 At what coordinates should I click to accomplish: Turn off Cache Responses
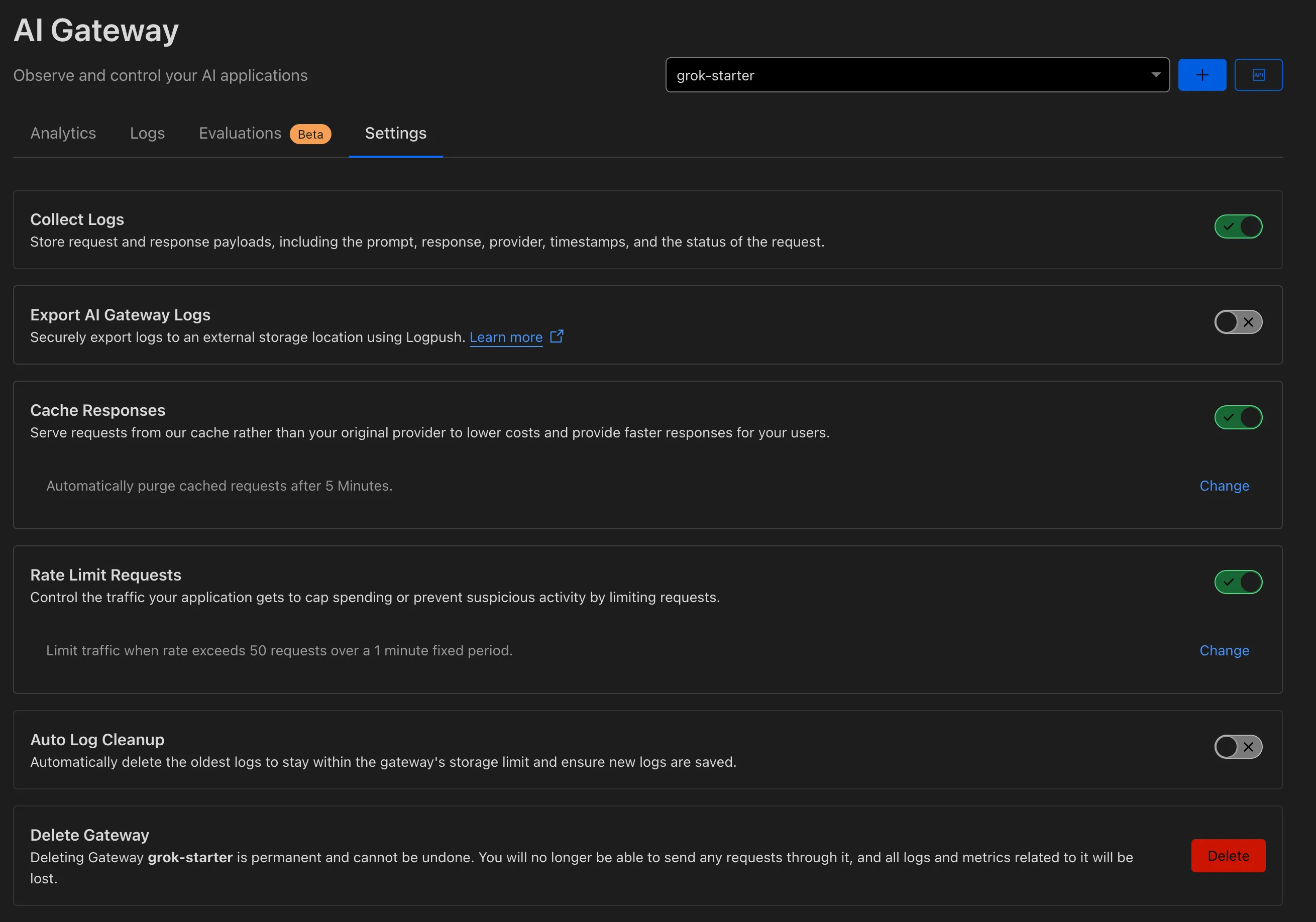[x=1238, y=418]
